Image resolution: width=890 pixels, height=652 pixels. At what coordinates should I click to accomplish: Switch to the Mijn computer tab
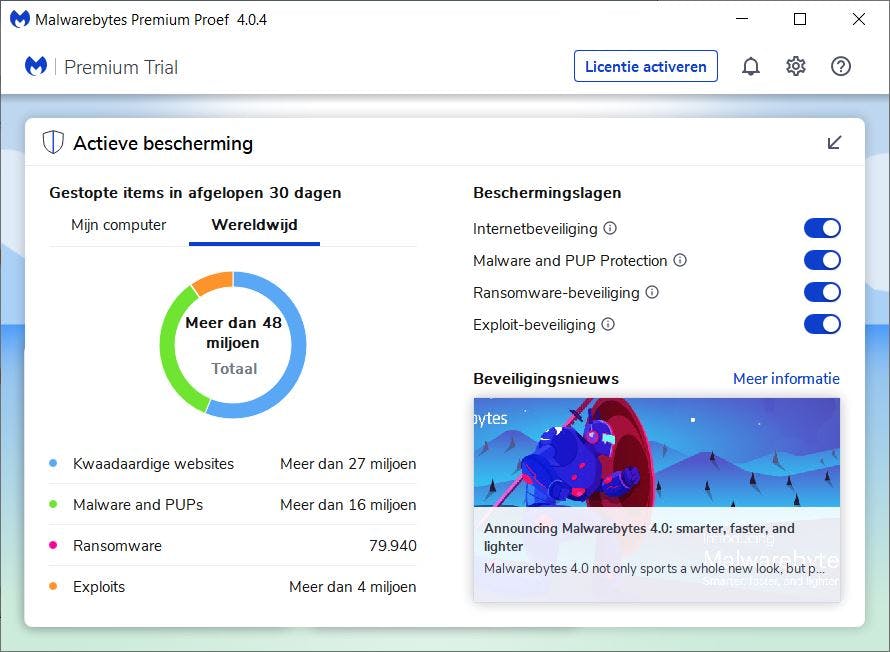[118, 225]
